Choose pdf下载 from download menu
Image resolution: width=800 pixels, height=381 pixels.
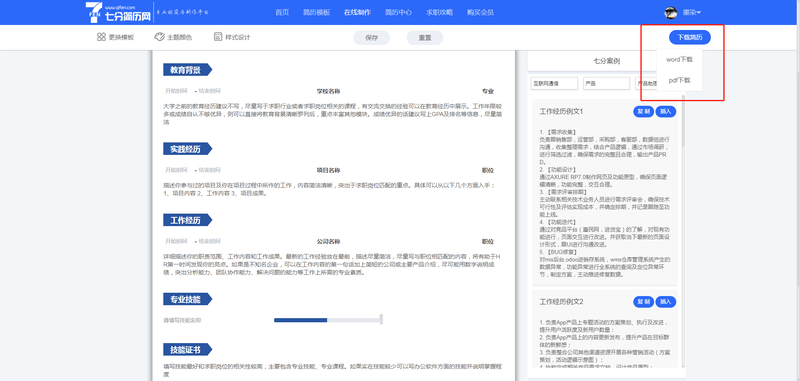click(679, 80)
